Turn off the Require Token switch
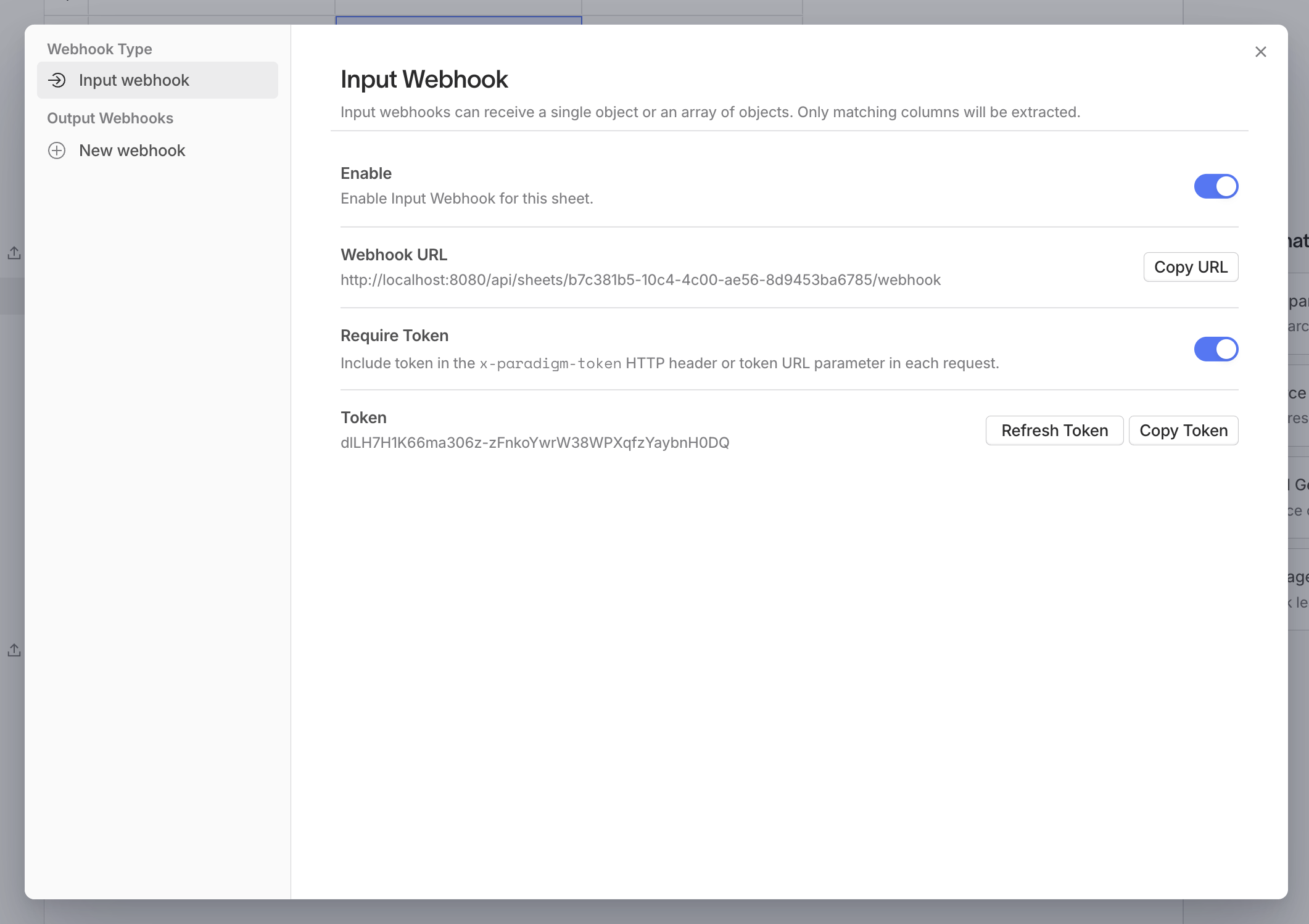The height and width of the screenshot is (924, 1309). click(1215, 349)
